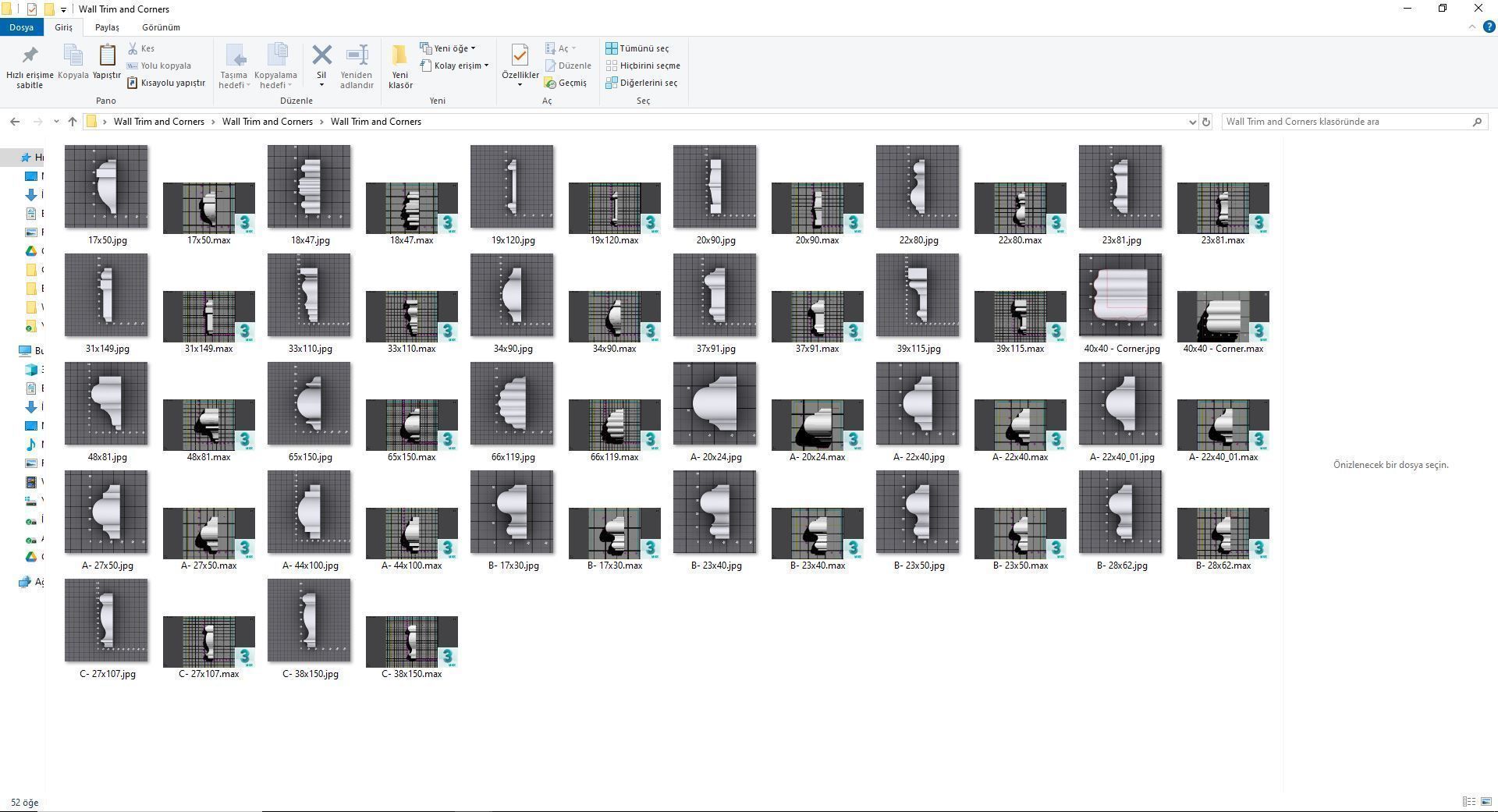The width and height of the screenshot is (1498, 812).
Task: Open recent locations dropdown arrow
Action: click(x=56, y=122)
